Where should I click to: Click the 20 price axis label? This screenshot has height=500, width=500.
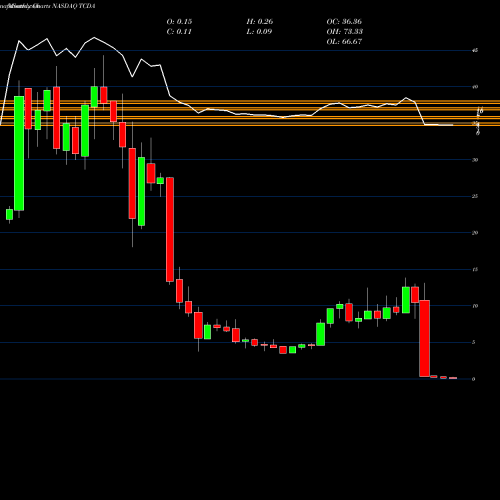click(475, 233)
